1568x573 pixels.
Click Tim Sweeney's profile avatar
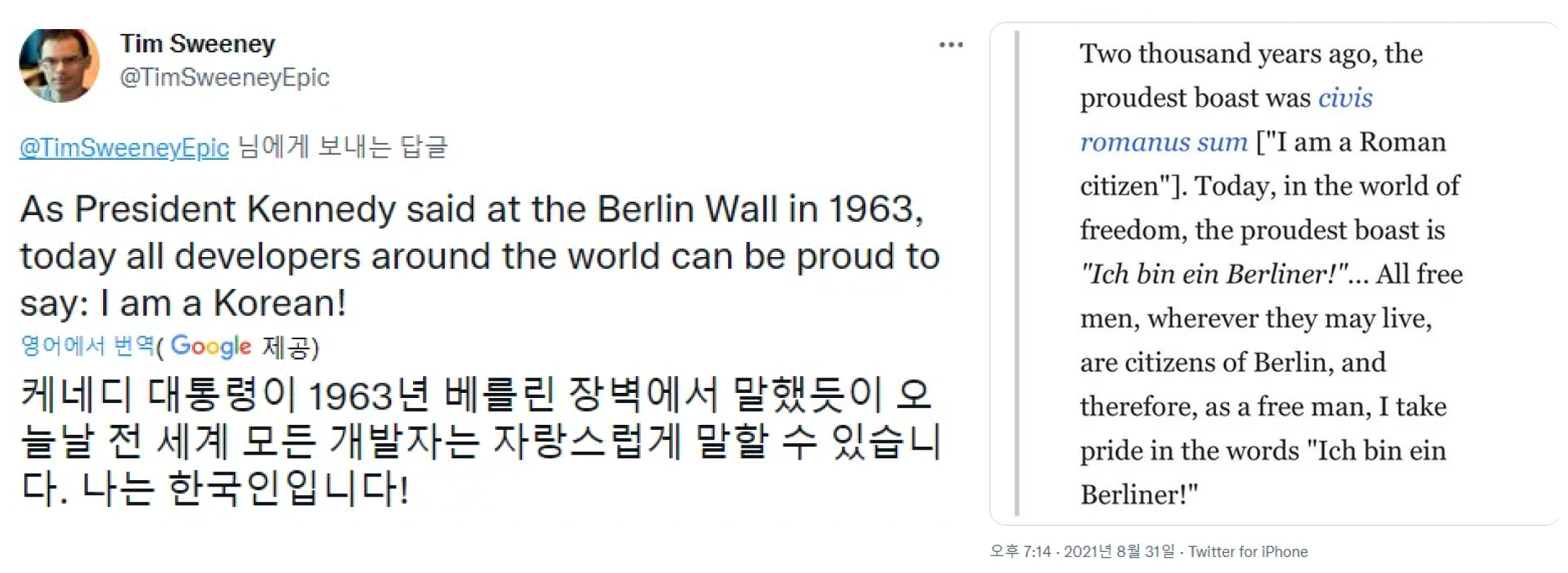pyautogui.click(x=59, y=65)
